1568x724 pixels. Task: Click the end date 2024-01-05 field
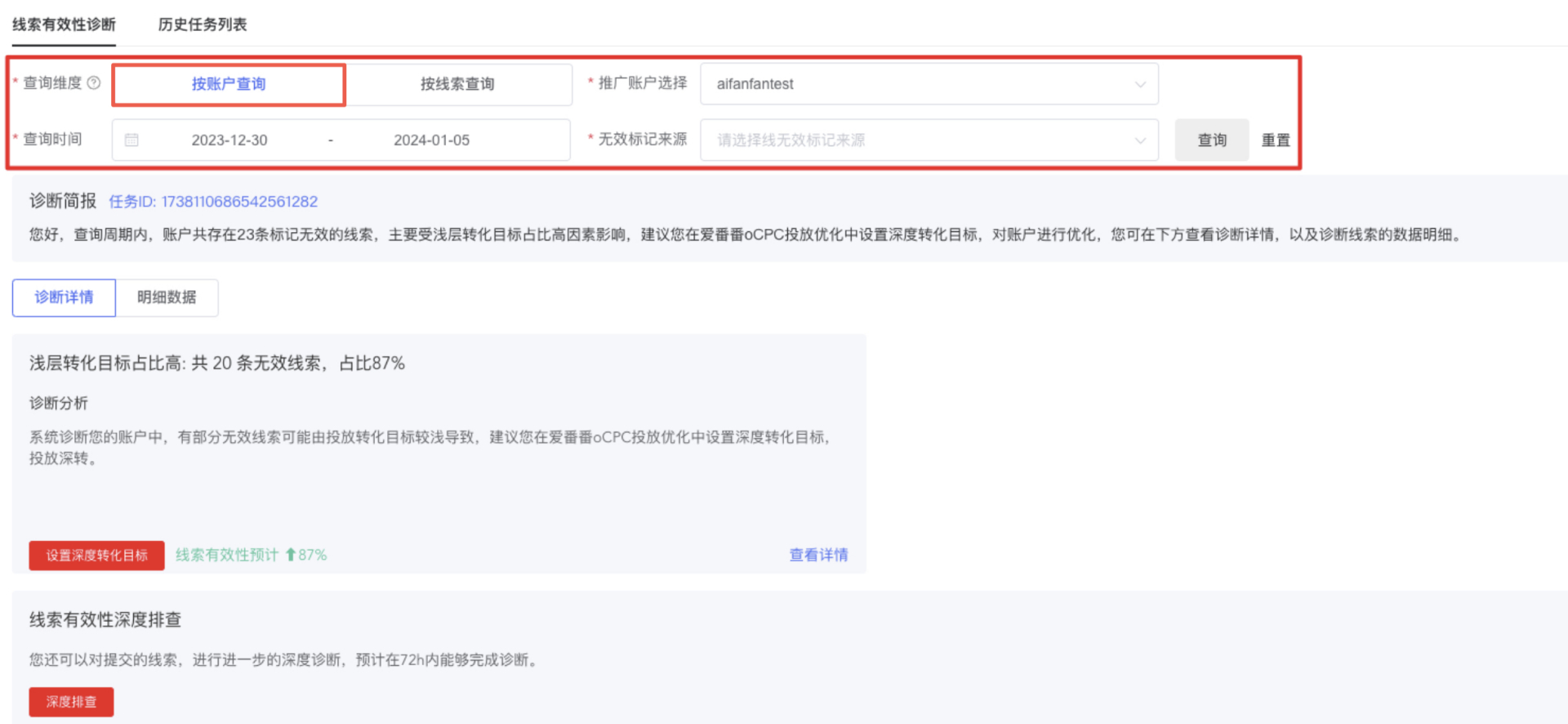431,141
